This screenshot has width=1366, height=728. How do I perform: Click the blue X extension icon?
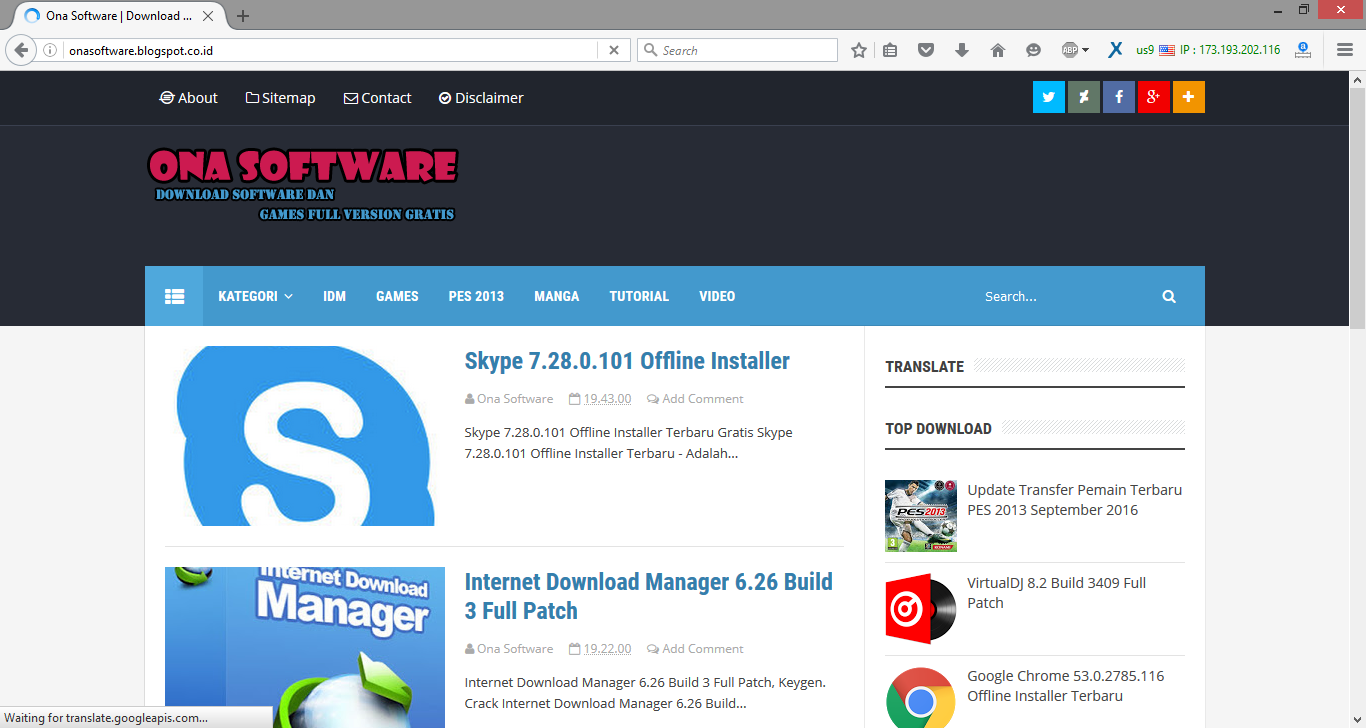click(1115, 50)
